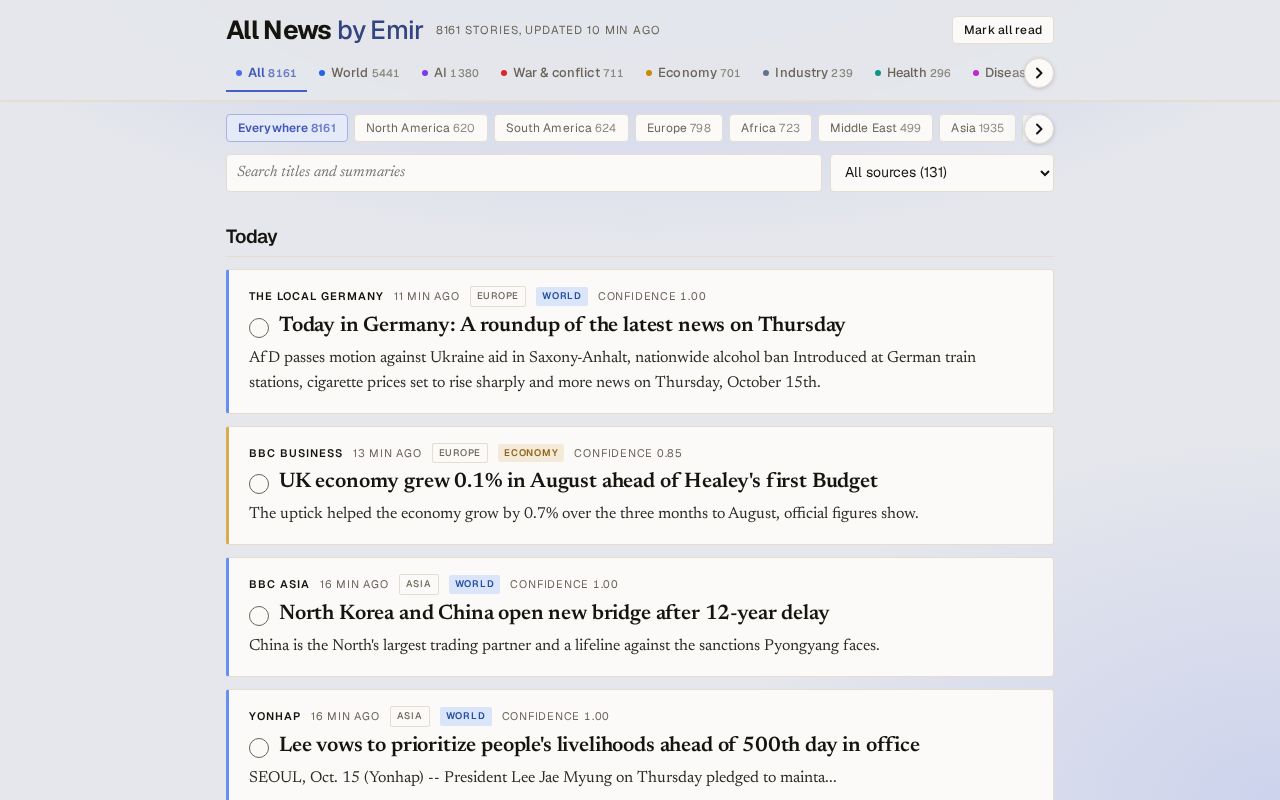
Task: Mark 'Today in Germany' story as read
Action: point(259,328)
